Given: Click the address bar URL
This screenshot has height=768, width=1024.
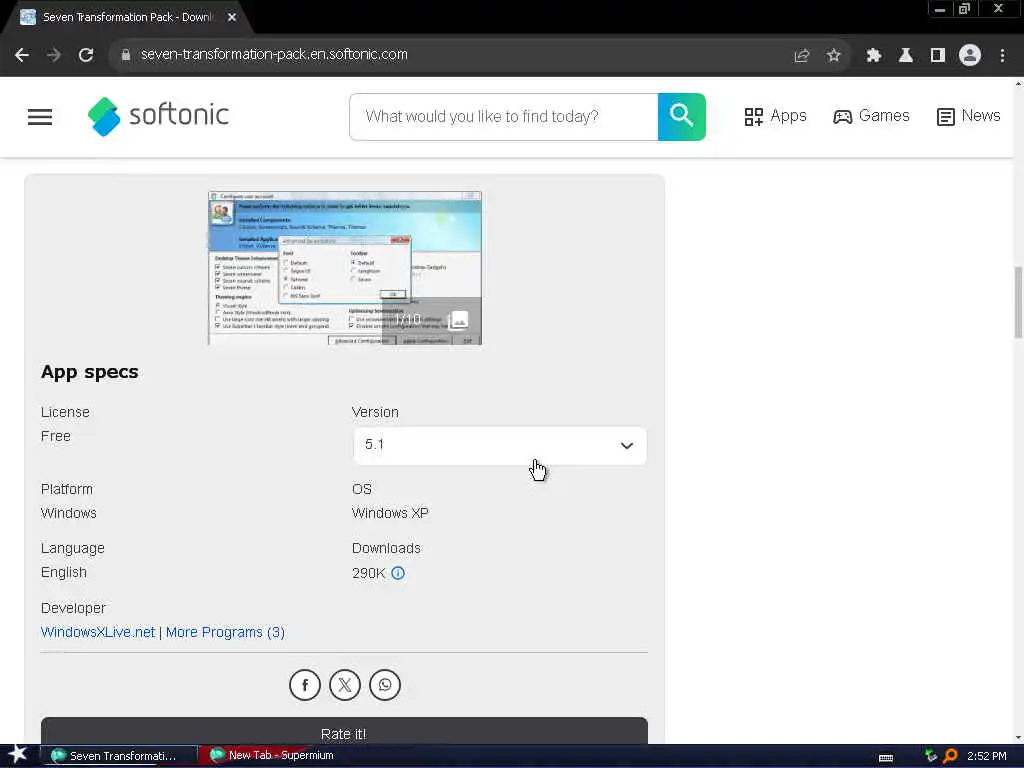Looking at the screenshot, I should [274, 54].
